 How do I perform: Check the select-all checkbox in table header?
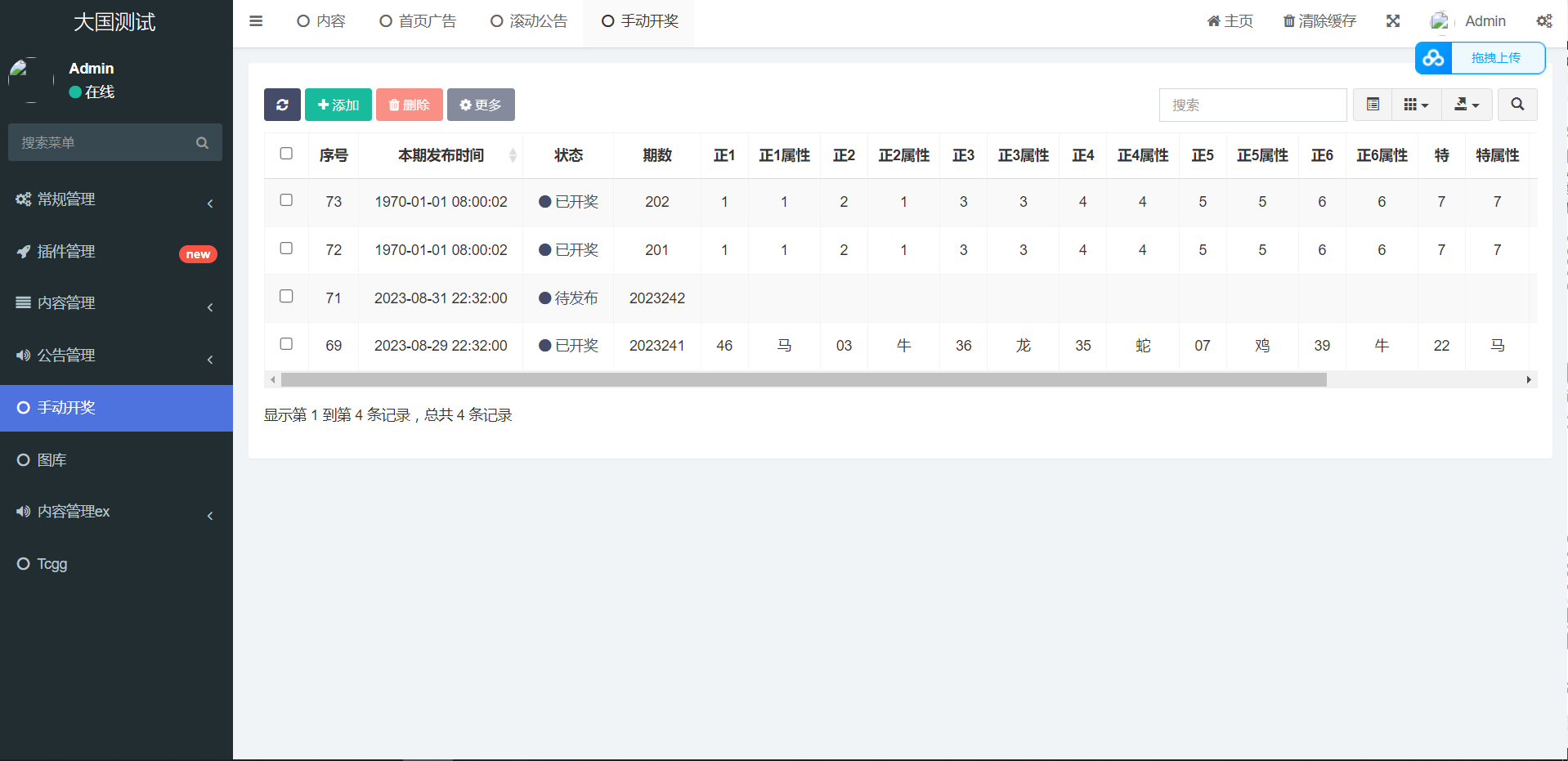[286, 154]
